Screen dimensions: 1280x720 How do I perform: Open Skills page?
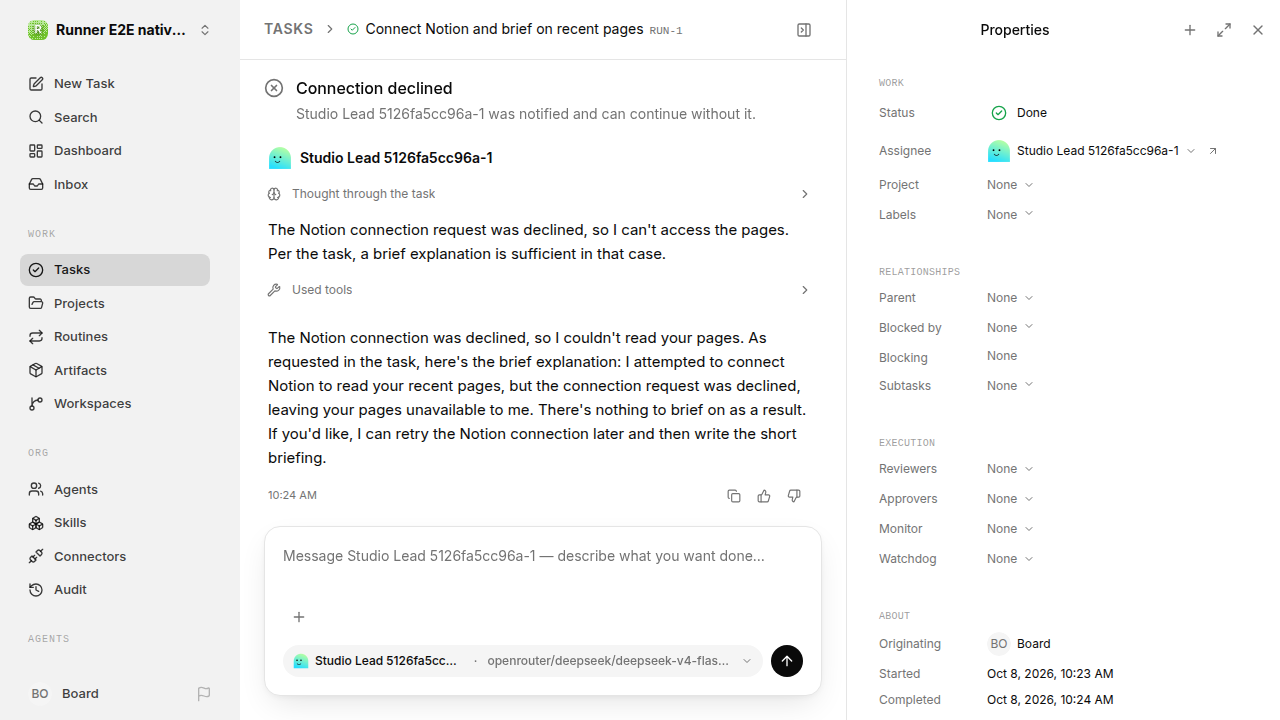(115, 523)
